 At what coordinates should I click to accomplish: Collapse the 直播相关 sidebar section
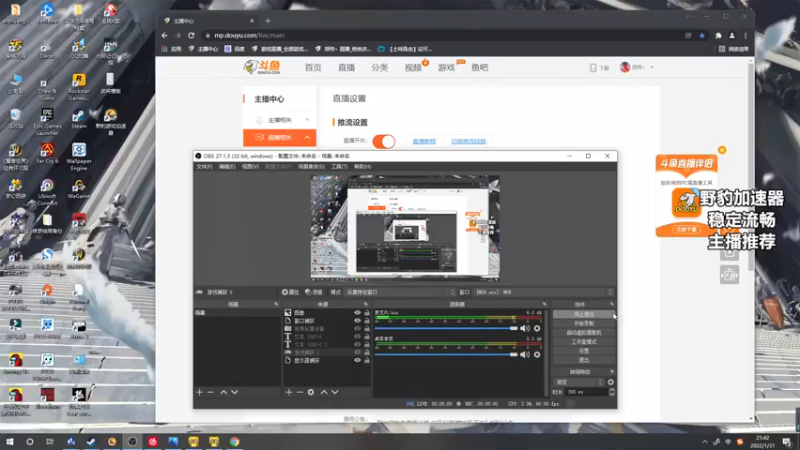(280, 137)
